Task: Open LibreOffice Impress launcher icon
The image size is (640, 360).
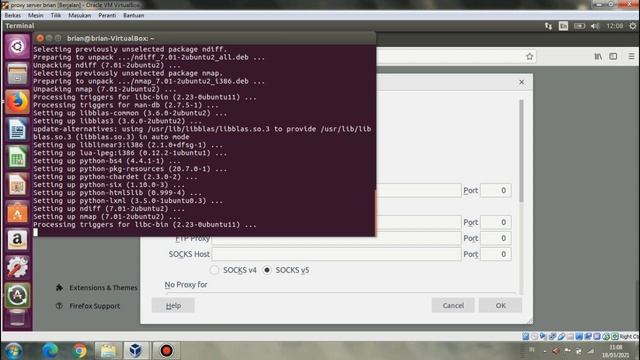Action: click(17, 185)
